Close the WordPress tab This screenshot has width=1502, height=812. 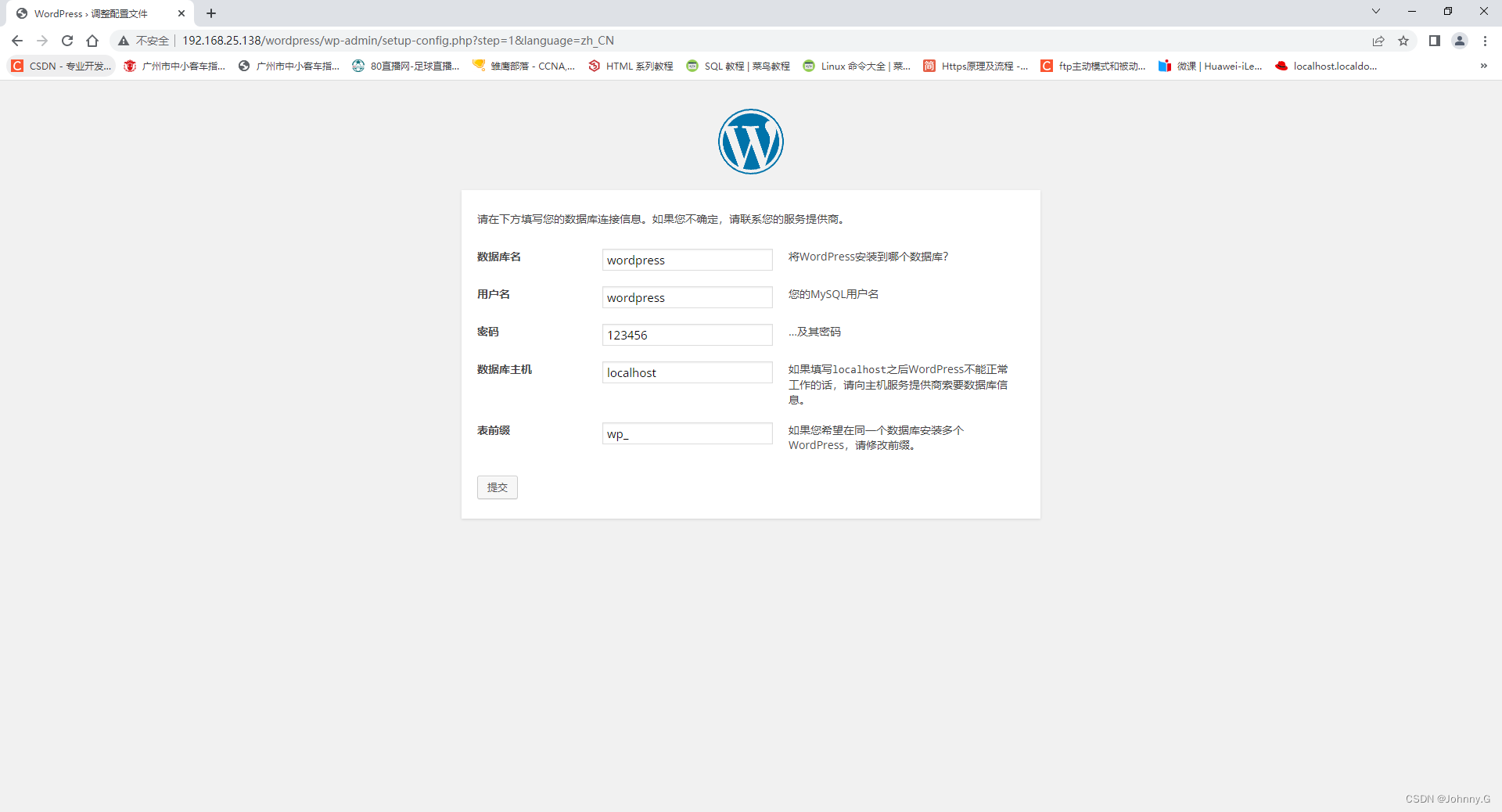(x=181, y=13)
